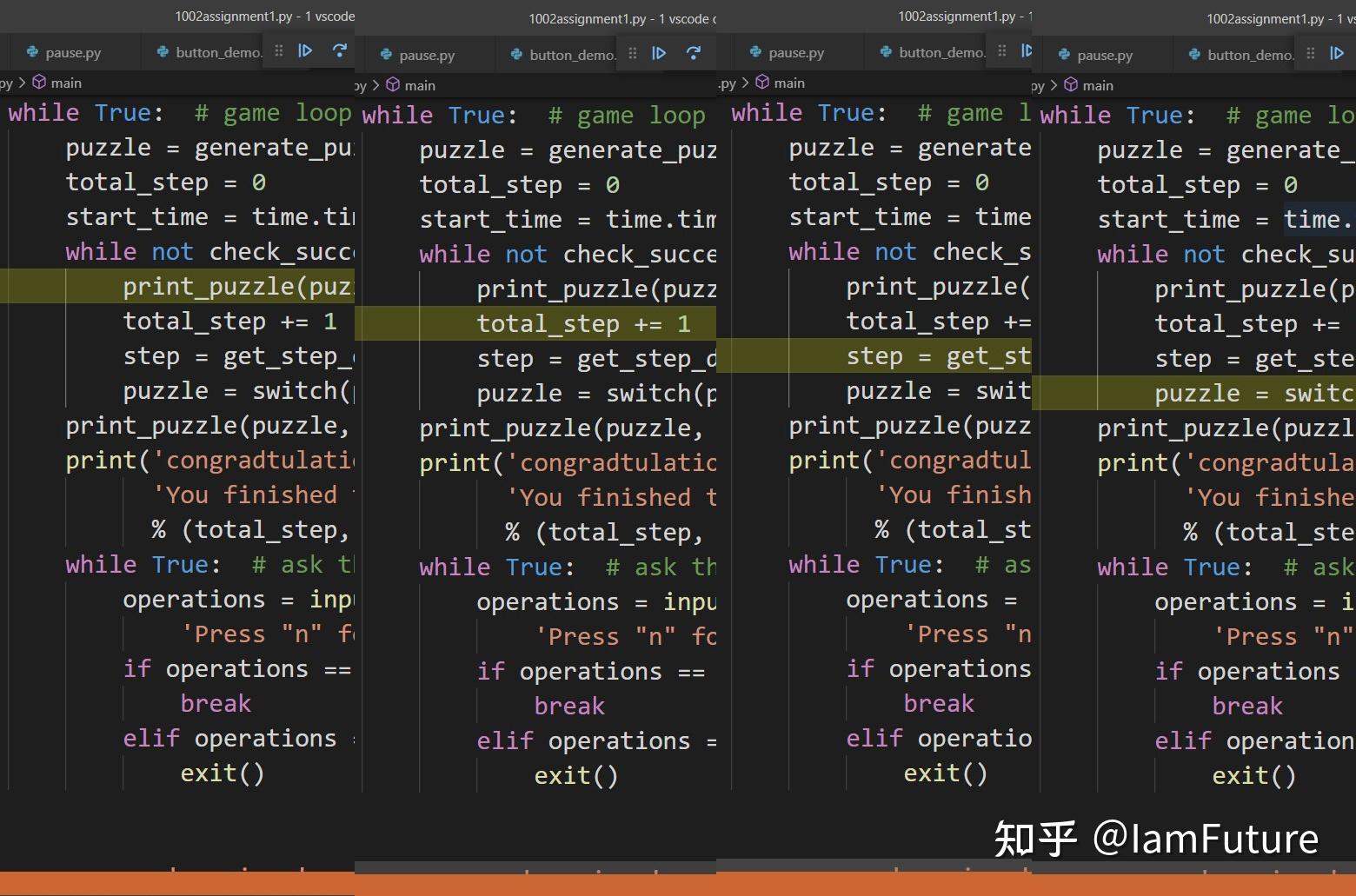
Task: Click the Rerun icon in the first window toolbar
Action: click(339, 51)
